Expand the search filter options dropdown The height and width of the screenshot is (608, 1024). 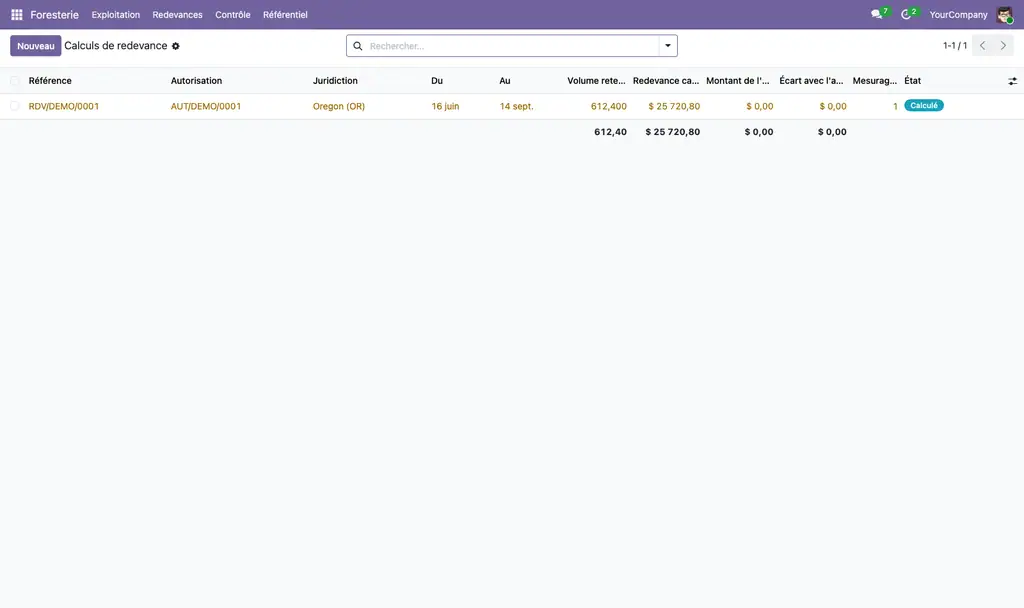pos(668,46)
